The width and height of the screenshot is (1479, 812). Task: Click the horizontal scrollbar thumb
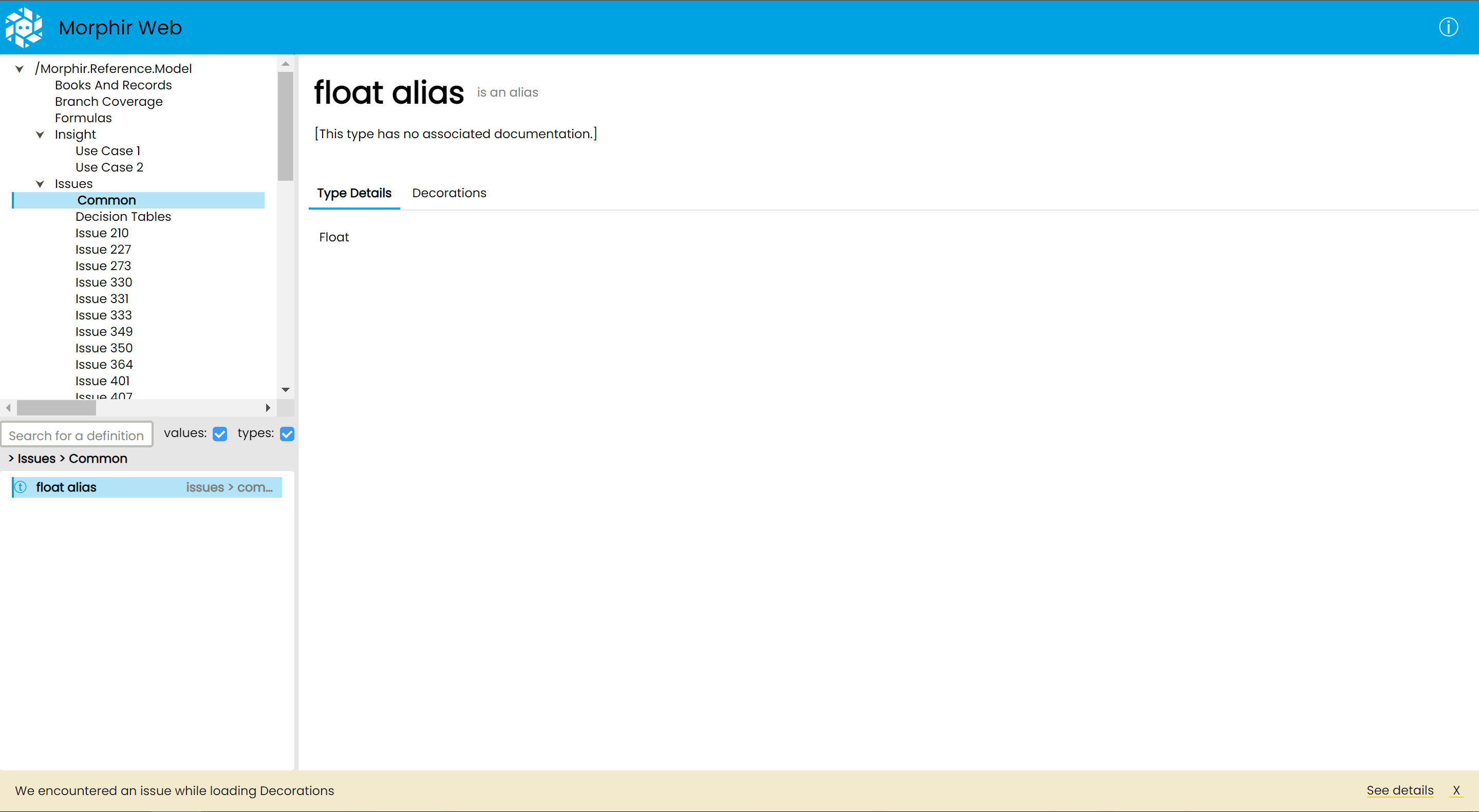coord(57,408)
